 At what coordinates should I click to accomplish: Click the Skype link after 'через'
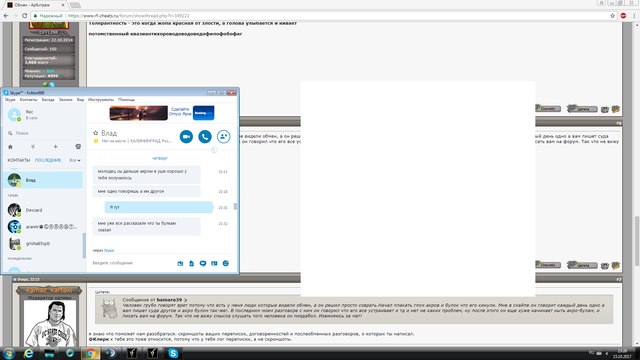[109, 250]
